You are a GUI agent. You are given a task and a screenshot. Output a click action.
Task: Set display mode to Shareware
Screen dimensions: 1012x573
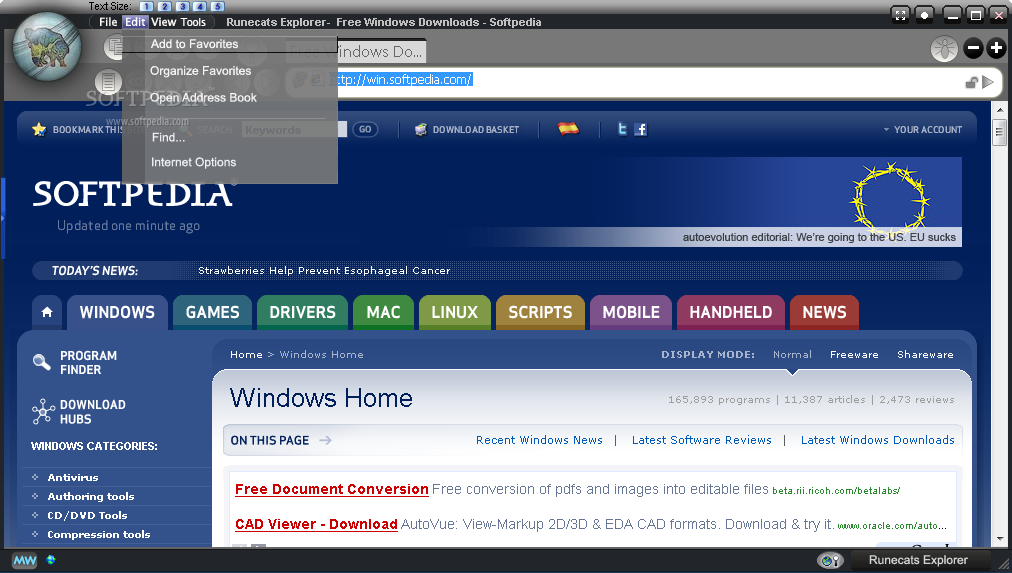[x=925, y=355]
